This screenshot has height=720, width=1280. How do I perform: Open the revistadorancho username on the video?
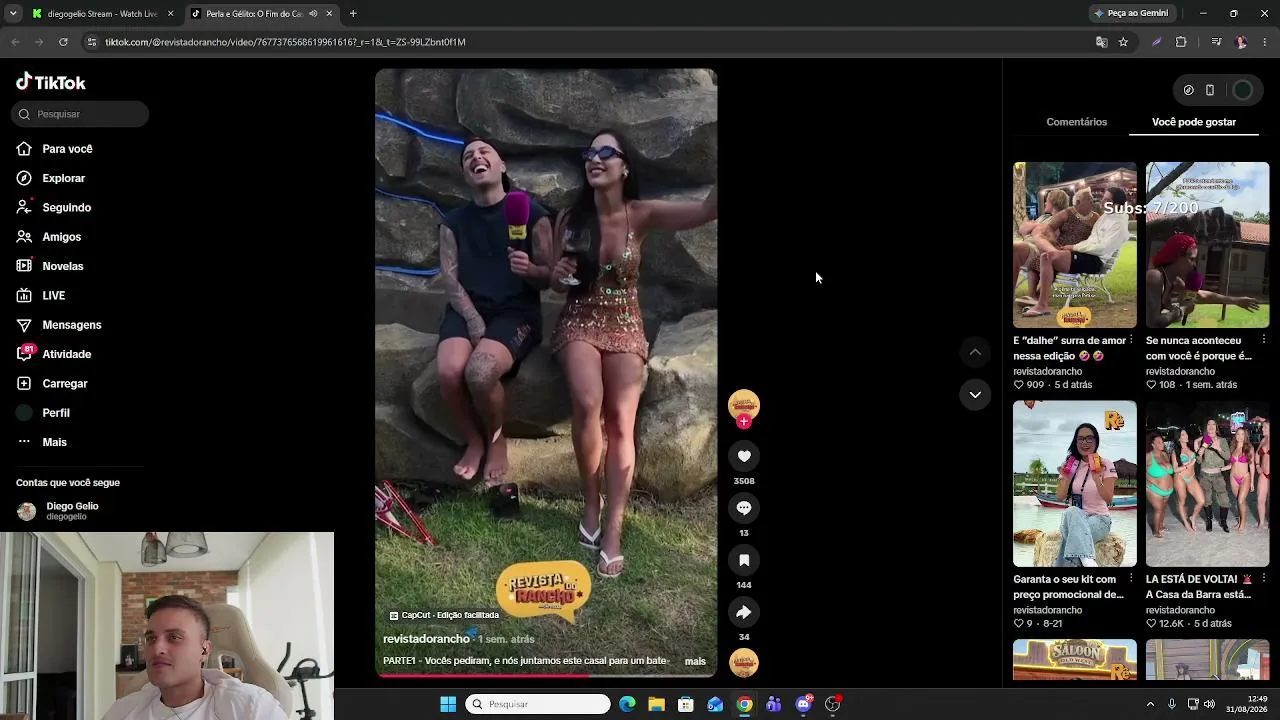tap(426, 639)
